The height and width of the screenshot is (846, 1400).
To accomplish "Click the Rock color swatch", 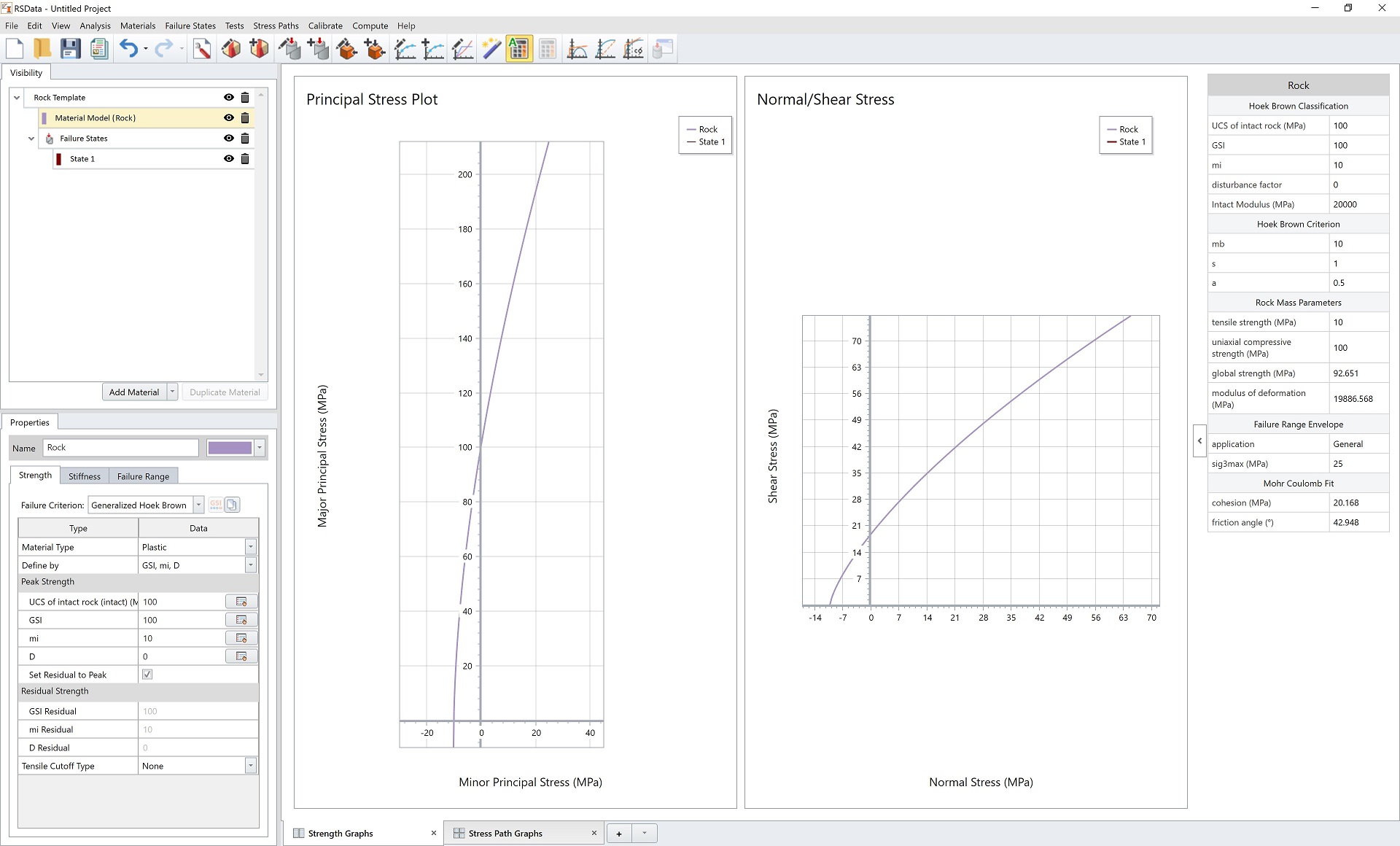I will pyautogui.click(x=230, y=448).
